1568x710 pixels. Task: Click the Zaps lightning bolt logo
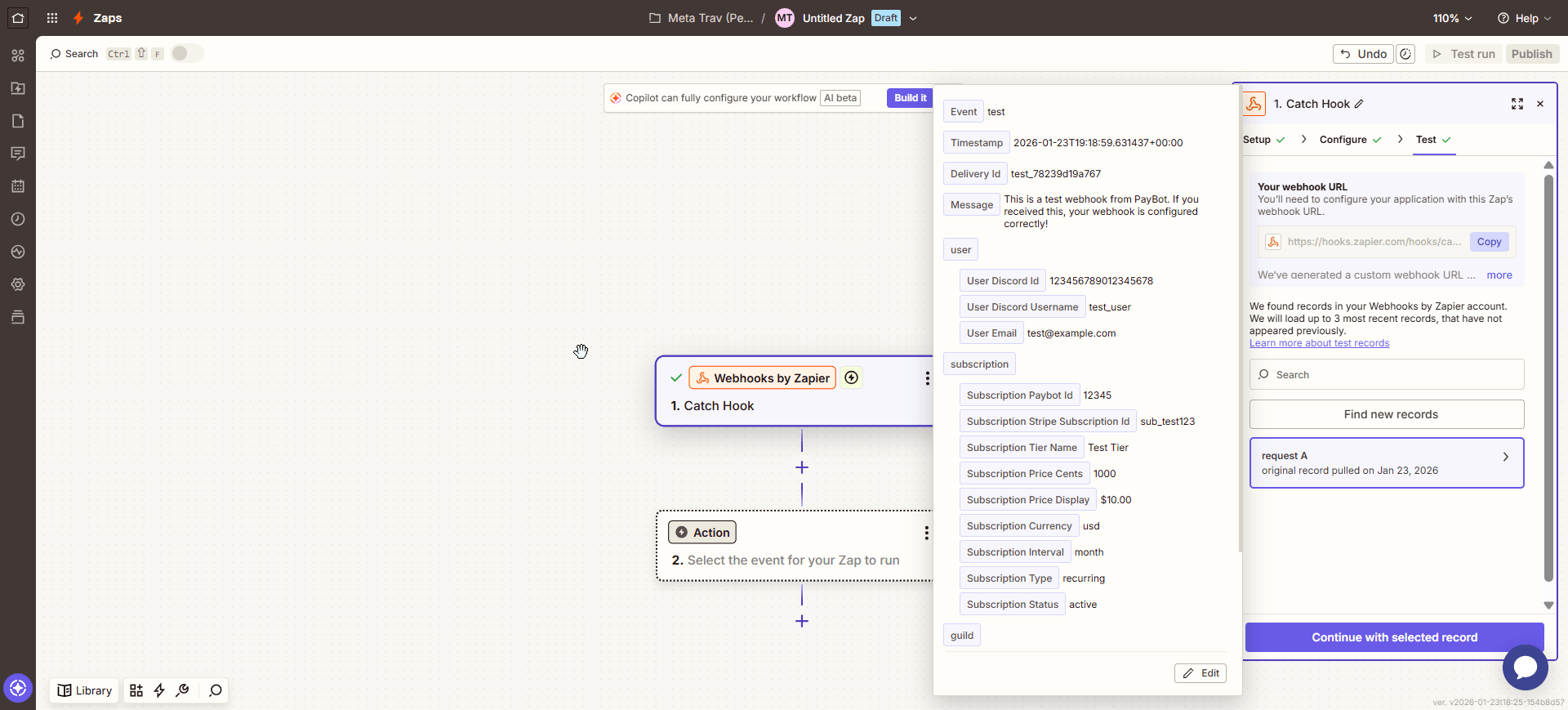click(78, 18)
